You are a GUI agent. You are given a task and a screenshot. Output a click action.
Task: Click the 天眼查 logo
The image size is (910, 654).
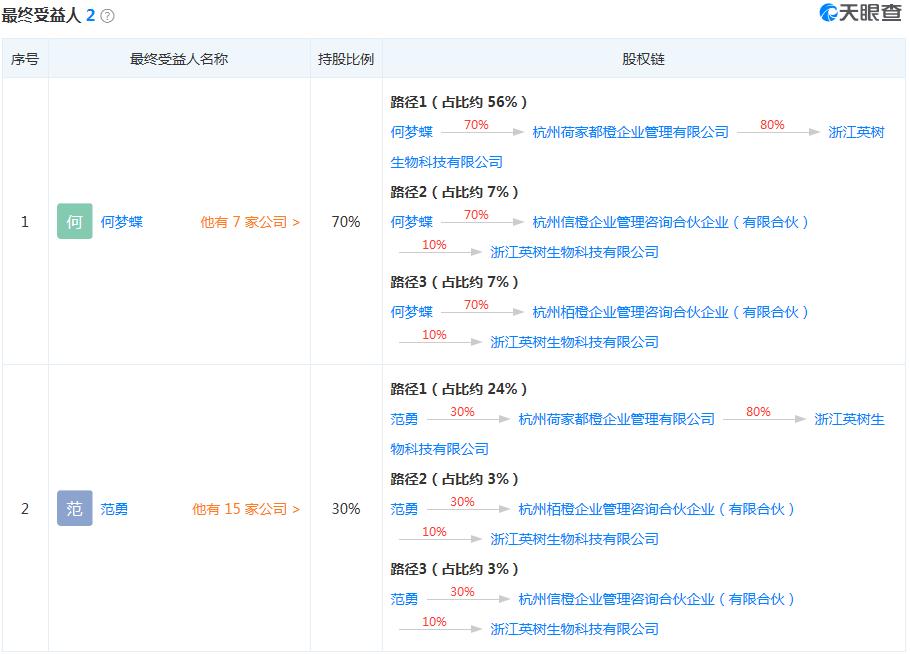(860, 14)
